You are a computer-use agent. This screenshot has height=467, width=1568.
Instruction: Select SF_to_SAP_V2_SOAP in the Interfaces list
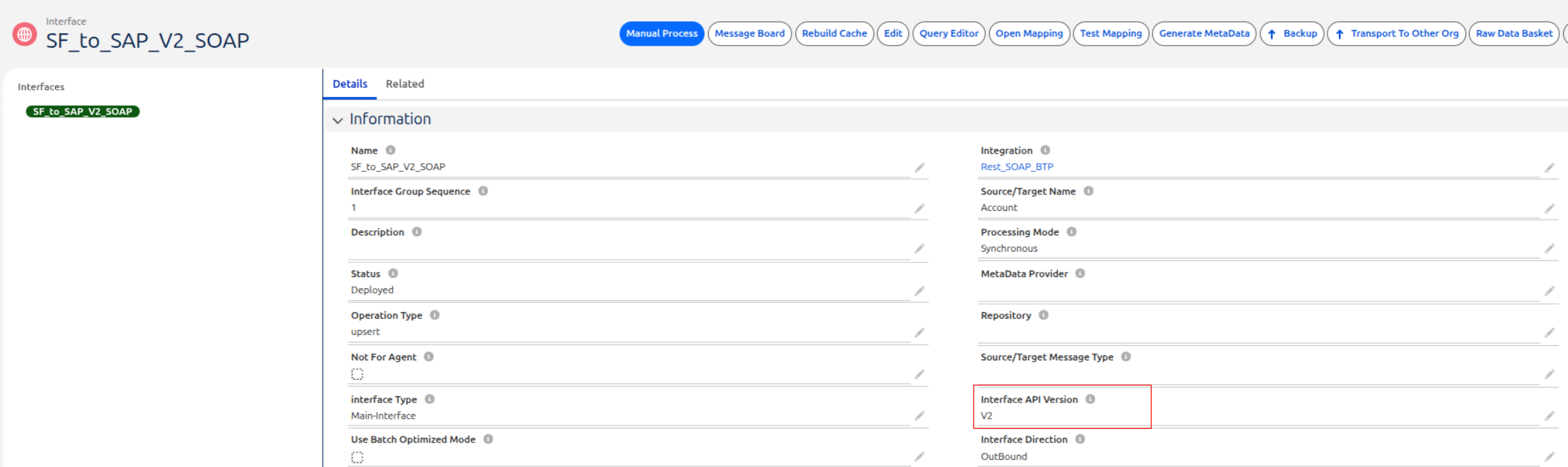(83, 111)
